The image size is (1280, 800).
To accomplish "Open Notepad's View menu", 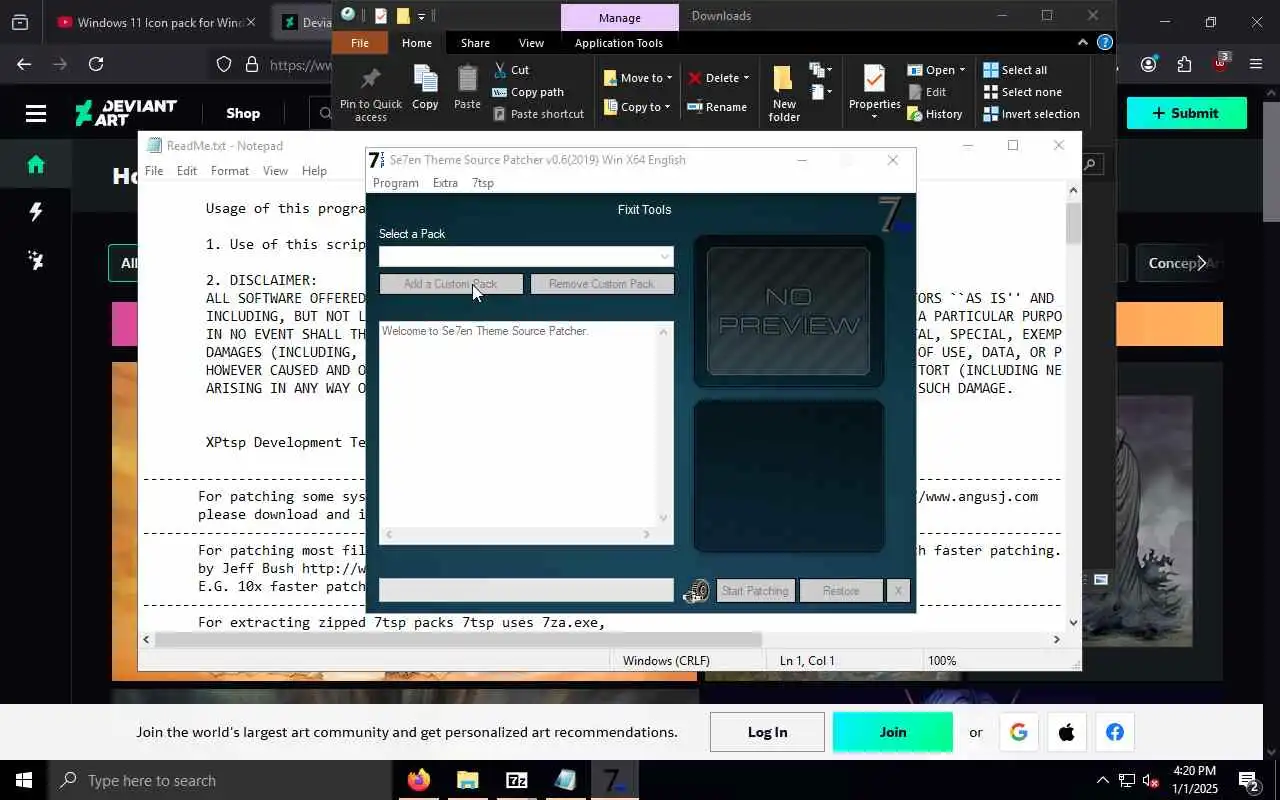I will (275, 171).
